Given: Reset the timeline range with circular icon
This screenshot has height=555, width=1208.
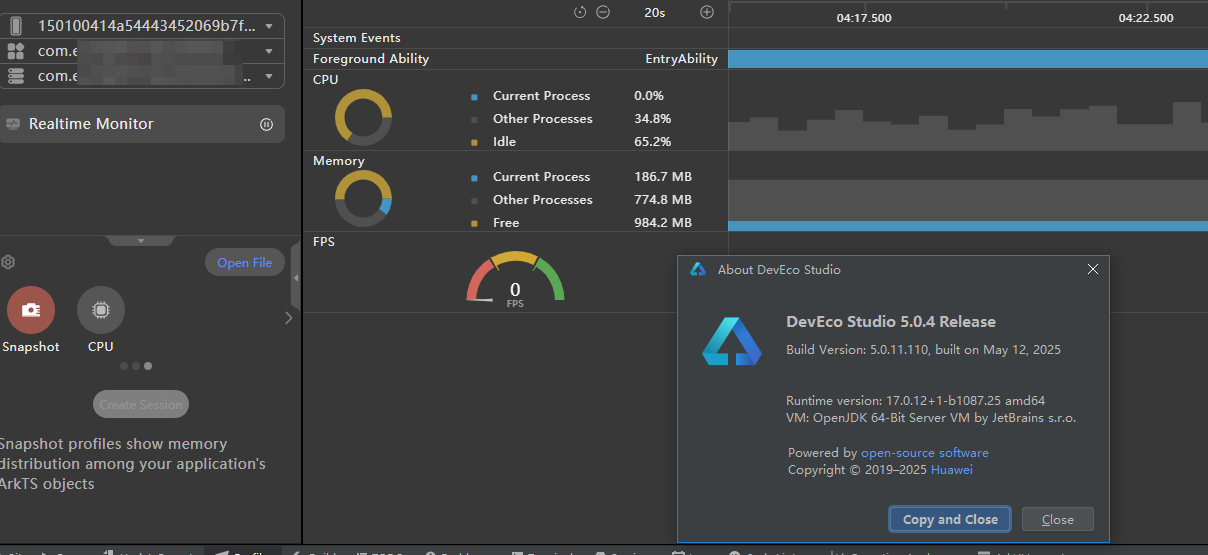Looking at the screenshot, I should pos(580,12).
